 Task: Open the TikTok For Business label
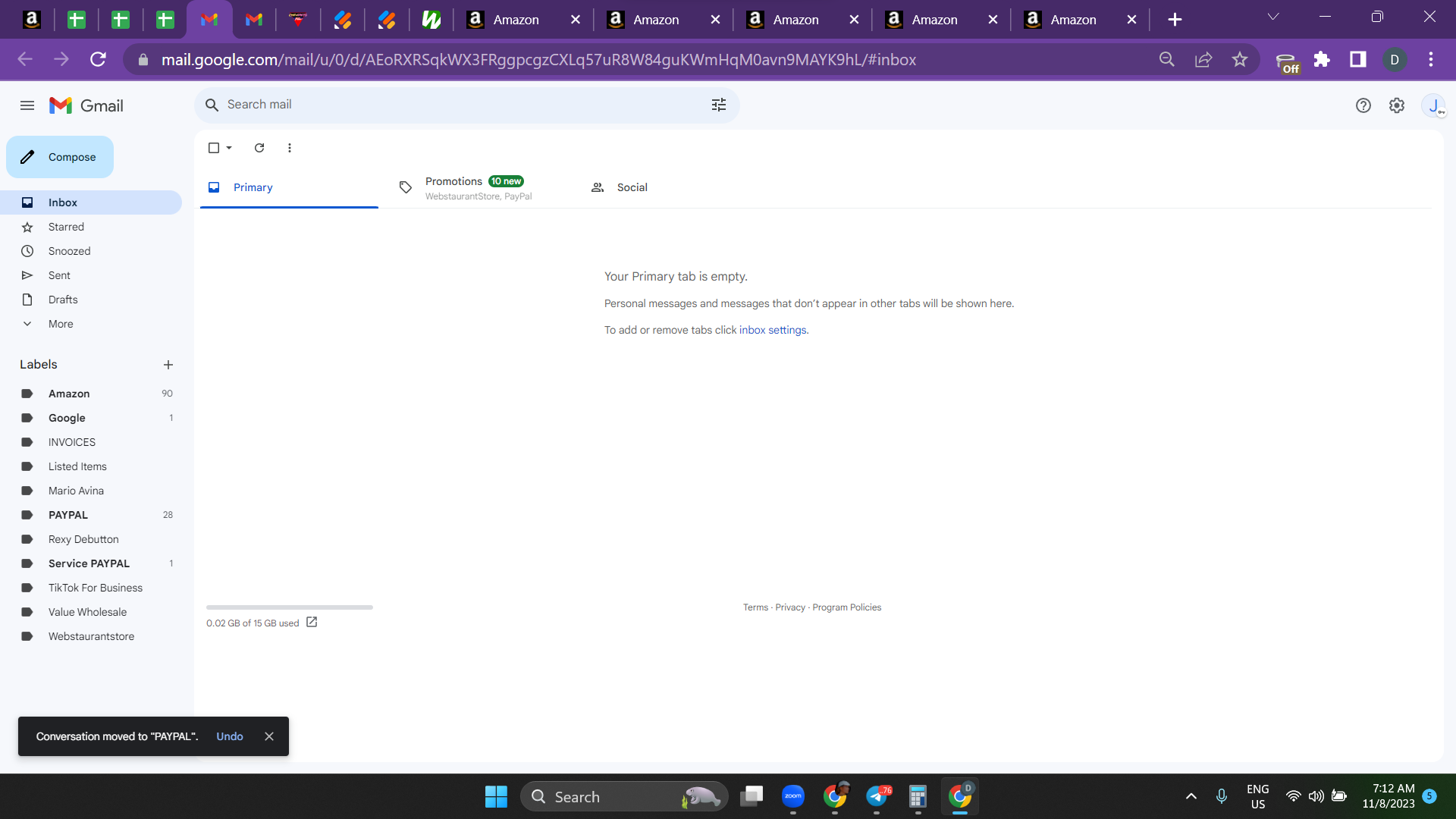pos(91,588)
